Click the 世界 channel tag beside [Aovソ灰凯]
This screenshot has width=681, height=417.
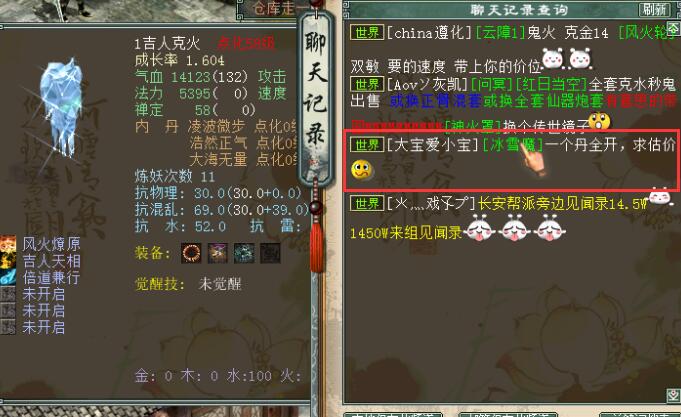(x=367, y=84)
